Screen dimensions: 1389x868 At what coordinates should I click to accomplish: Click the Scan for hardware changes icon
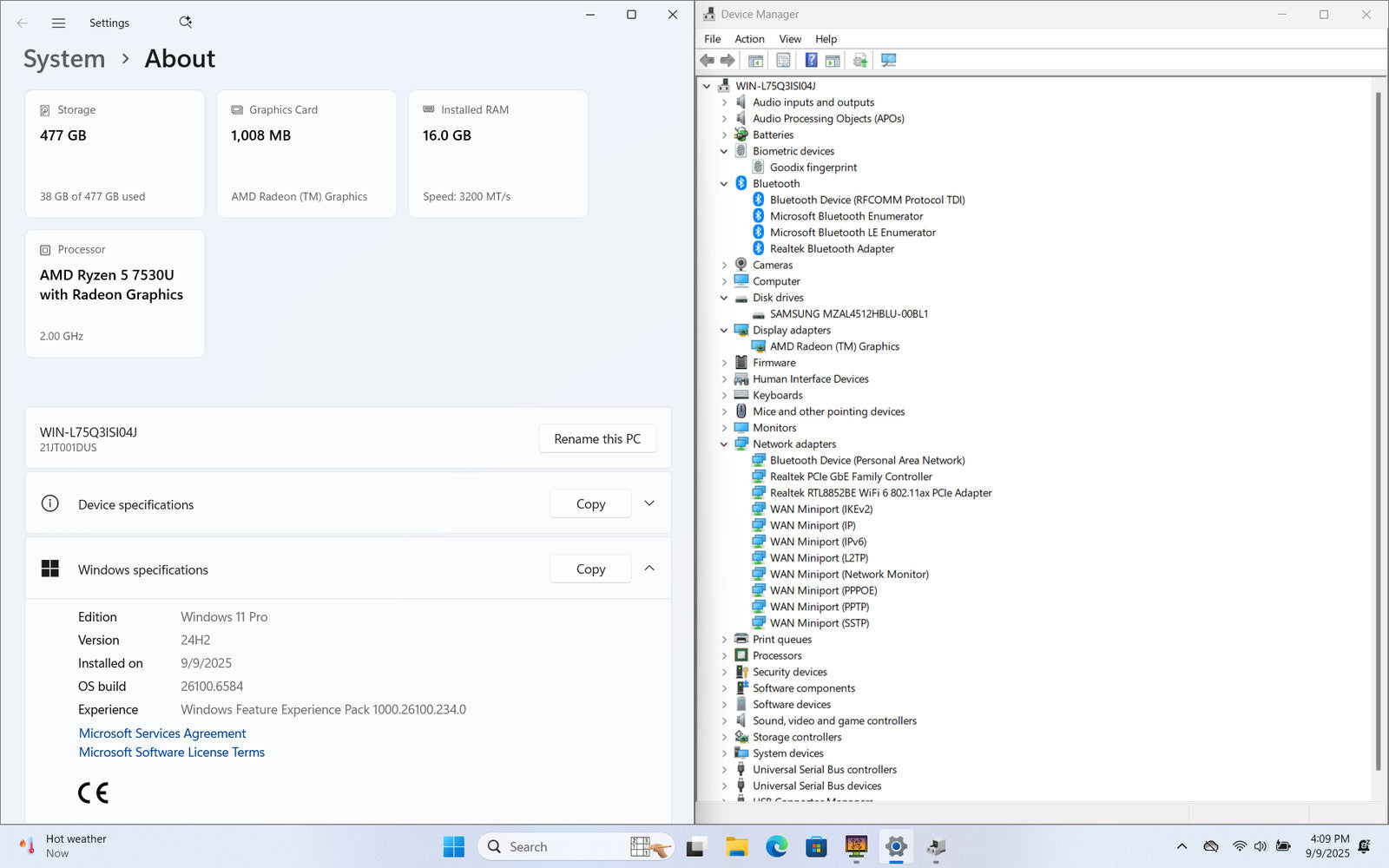888,60
